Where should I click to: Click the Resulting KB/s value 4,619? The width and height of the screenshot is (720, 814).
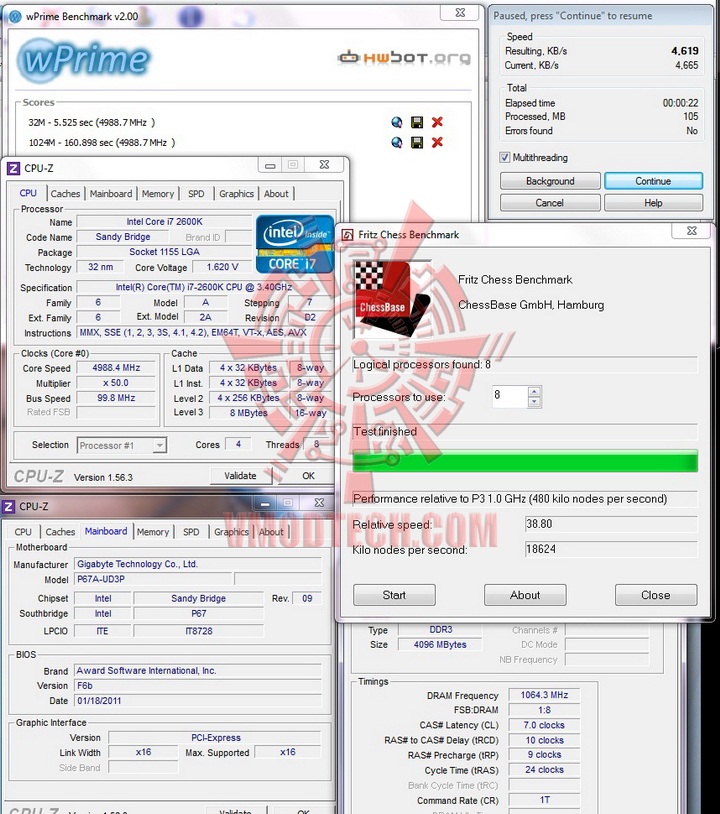point(685,51)
